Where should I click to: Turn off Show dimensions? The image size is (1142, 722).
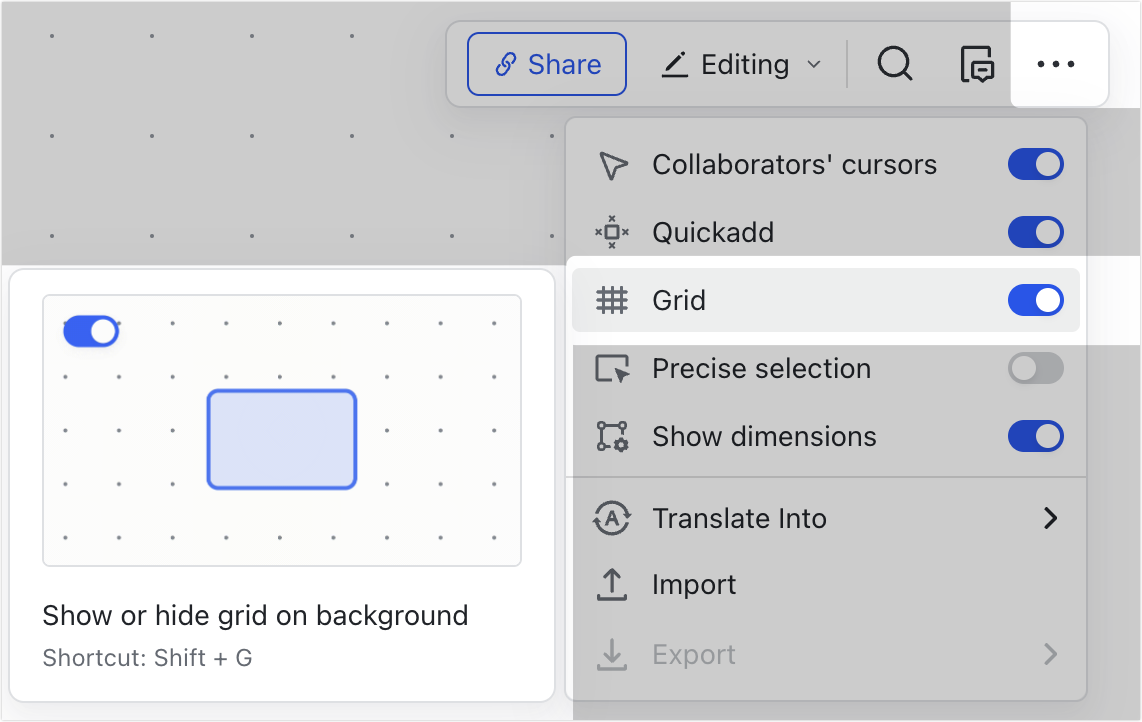coord(1036,436)
